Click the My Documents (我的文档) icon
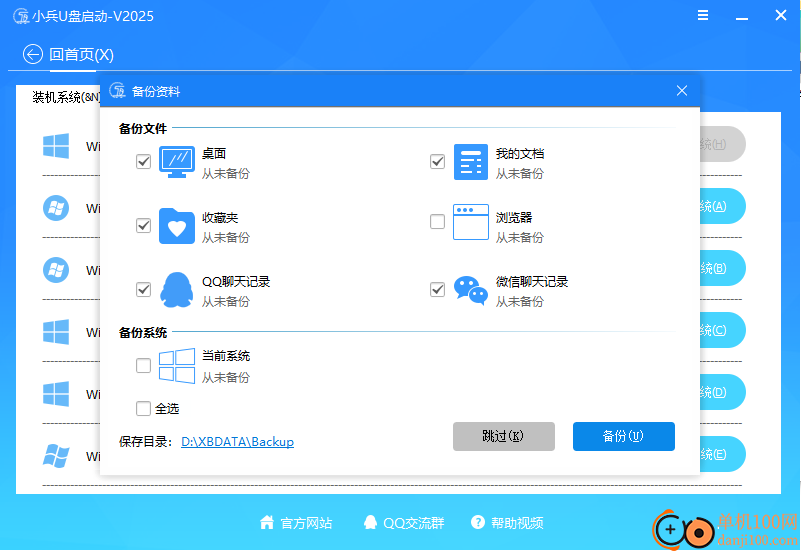The image size is (801, 551). (470, 162)
